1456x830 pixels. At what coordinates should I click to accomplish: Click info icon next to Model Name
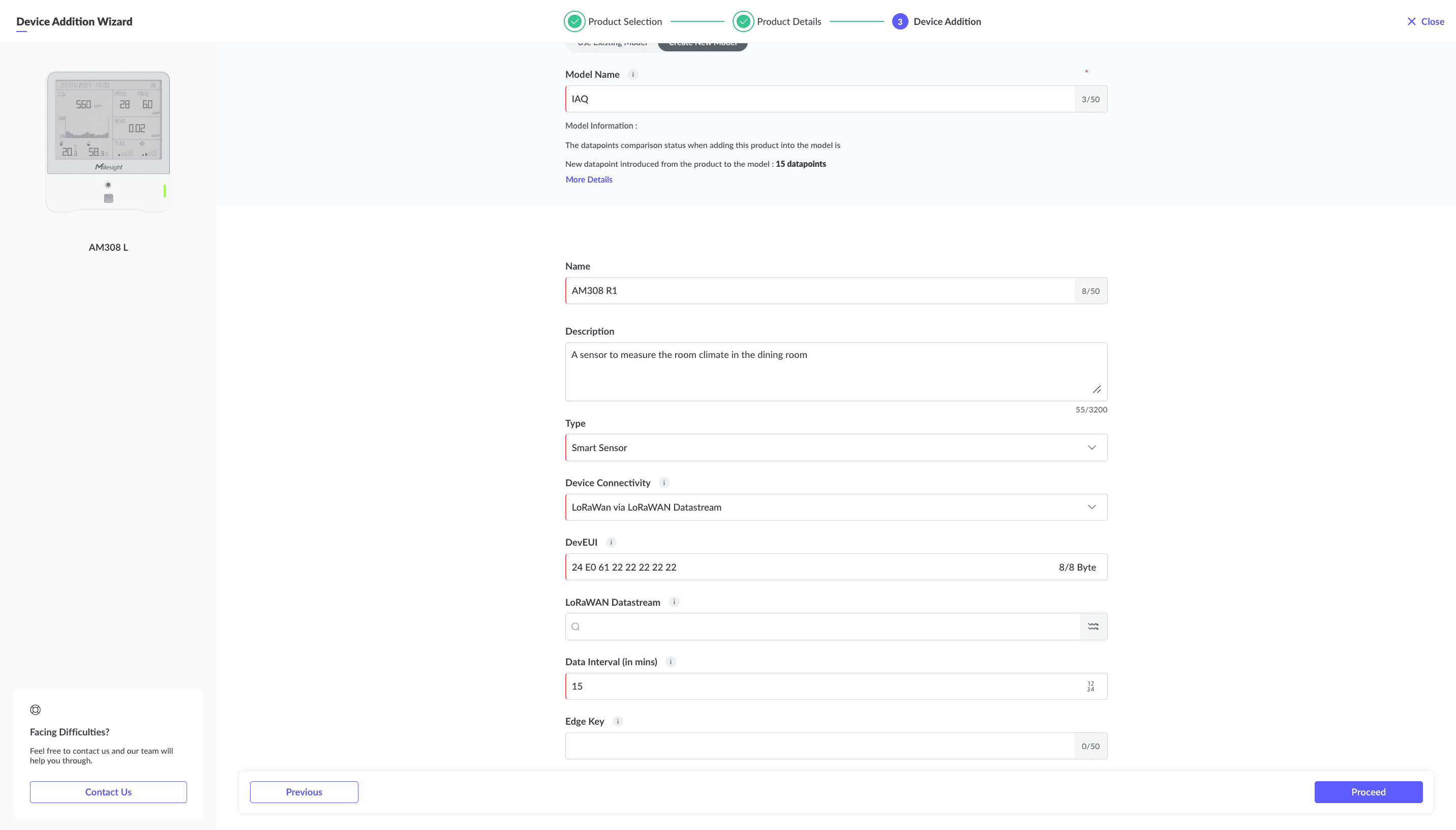[x=633, y=75]
